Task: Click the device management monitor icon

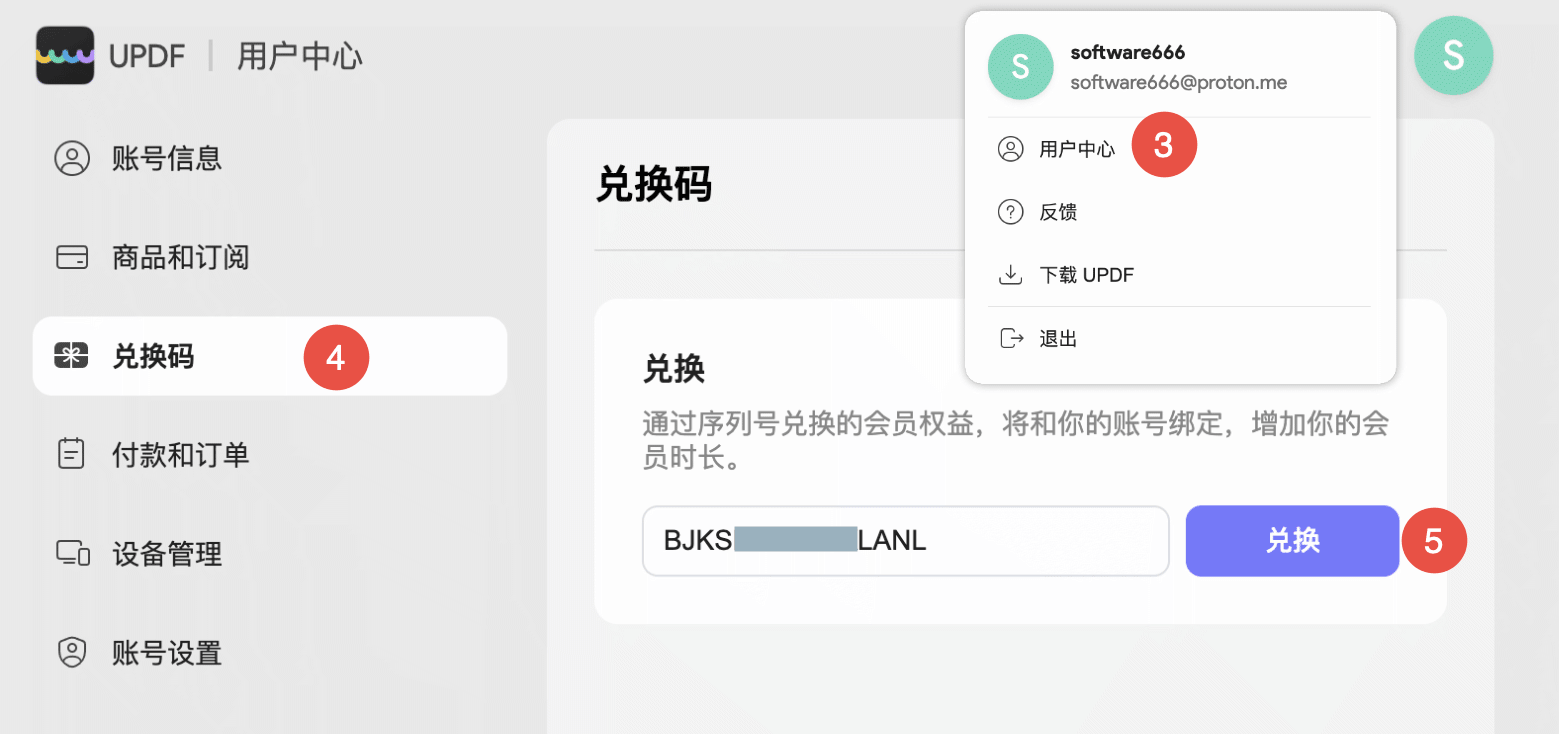Action: point(72,553)
